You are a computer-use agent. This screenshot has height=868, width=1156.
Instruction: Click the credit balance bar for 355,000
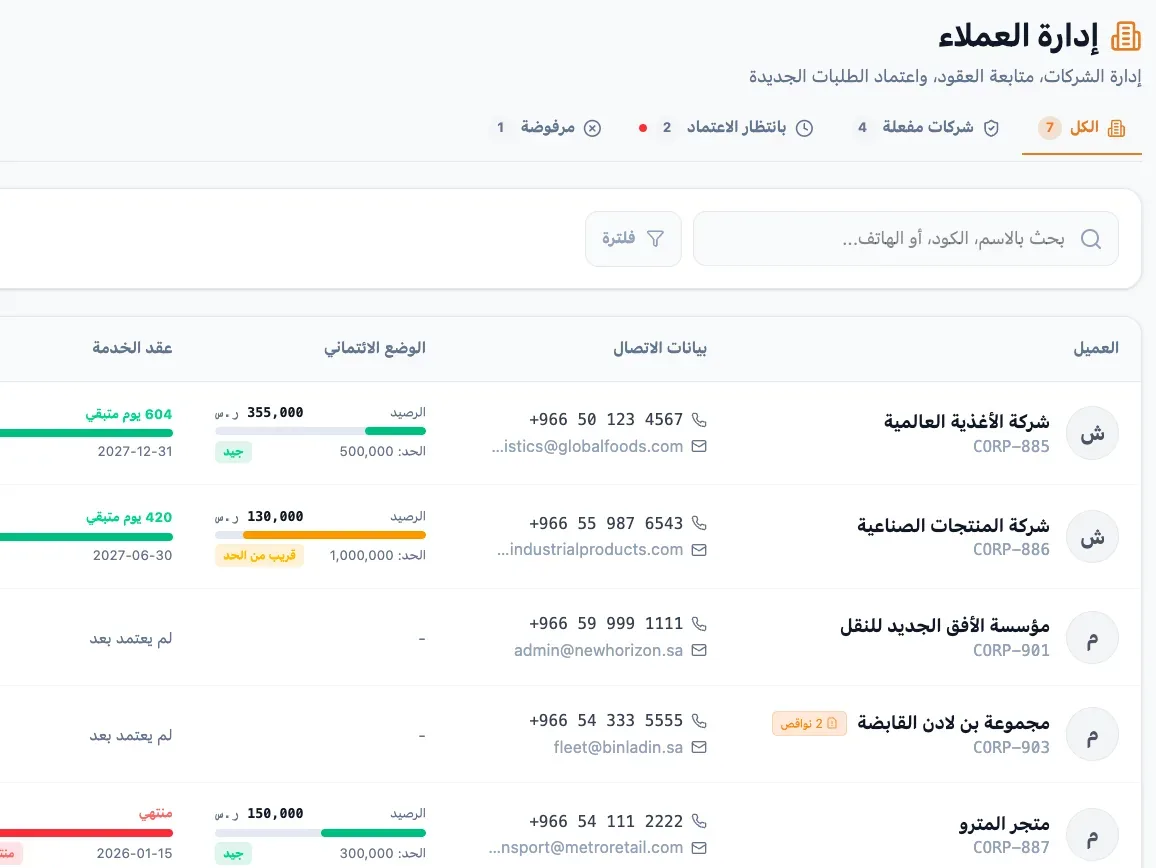[321, 431]
